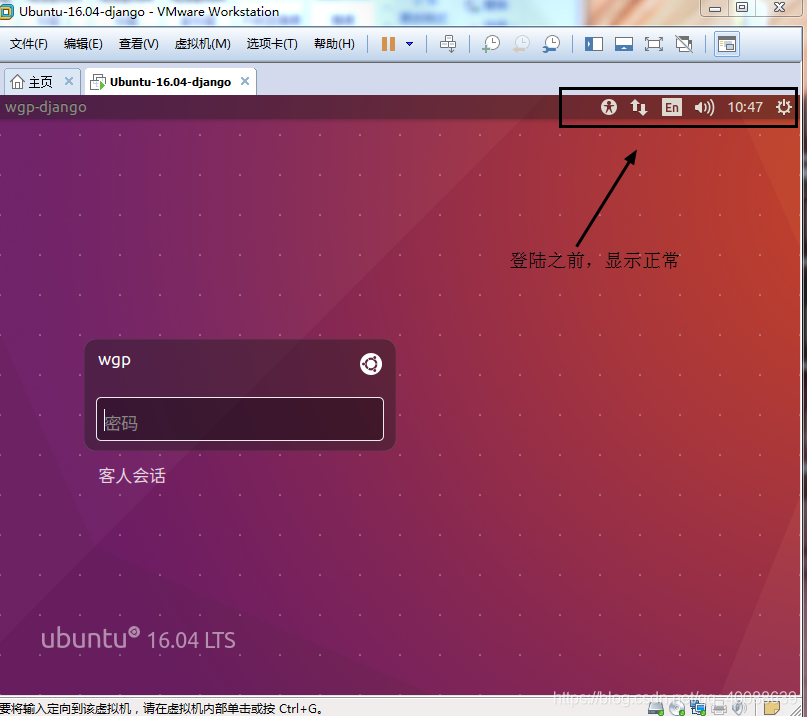Revert the virtual machine to the previous snapshot
Screen dimensions: 807x717
click(x=521, y=44)
